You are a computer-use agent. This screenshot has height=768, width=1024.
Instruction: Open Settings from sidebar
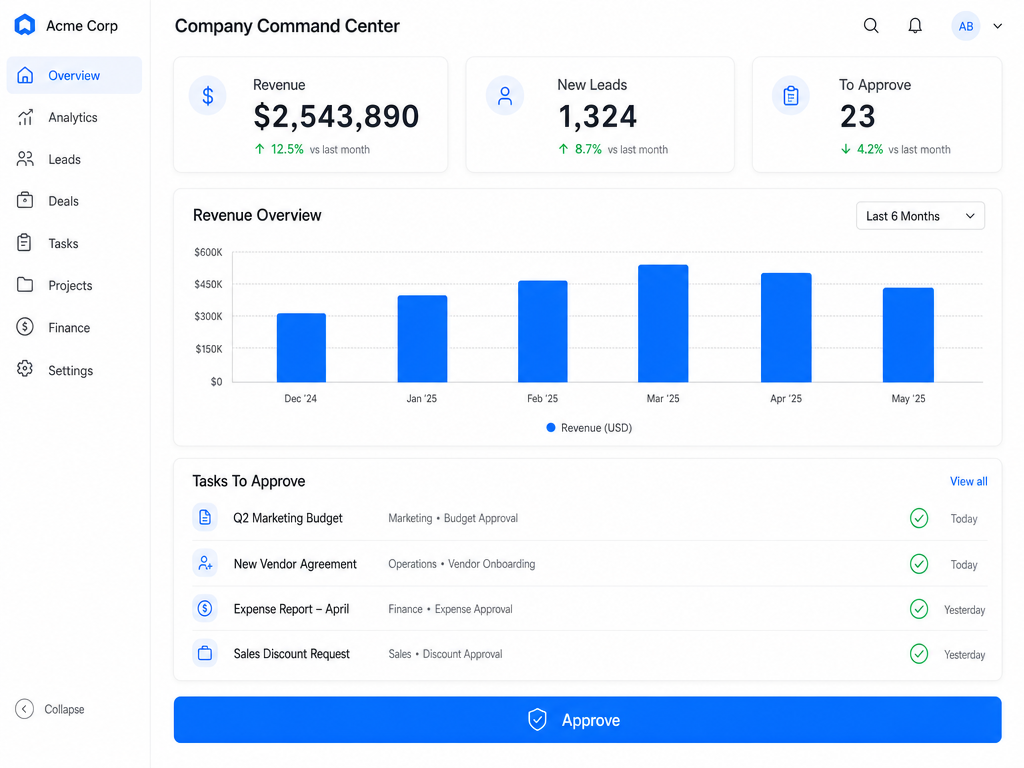pyautogui.click(x=74, y=370)
